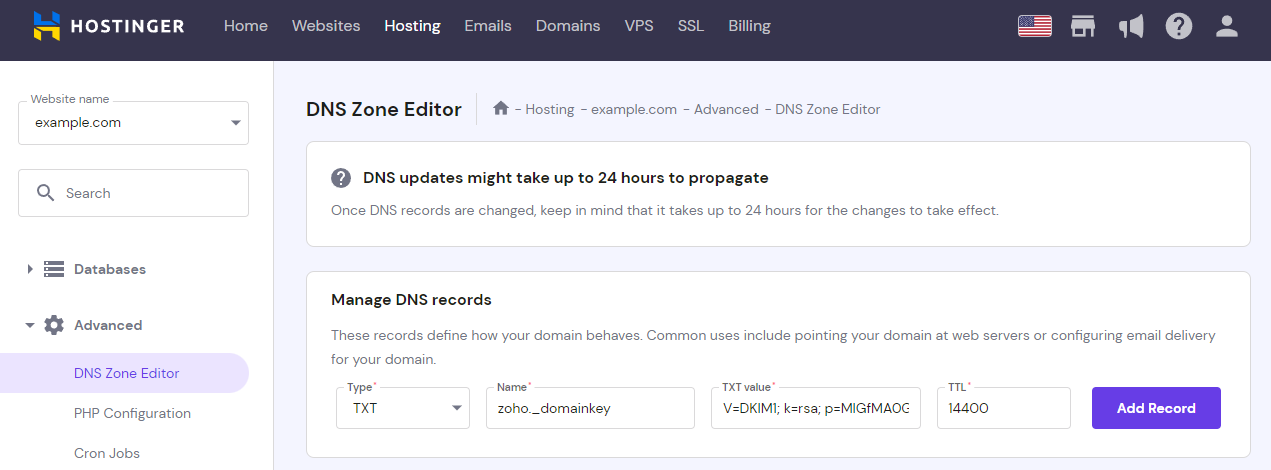Screen dimensions: 1271x470
Task: Open the Billing menu item
Action: 749,26
